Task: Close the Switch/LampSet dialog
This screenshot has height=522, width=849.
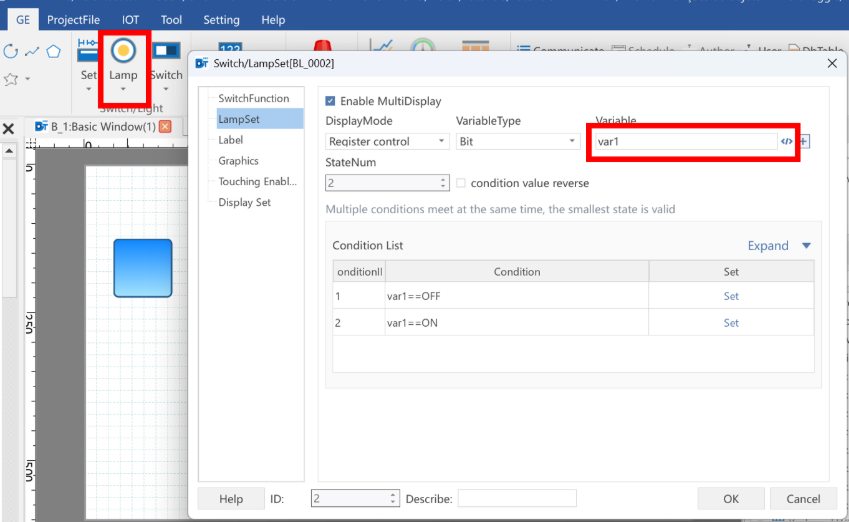Action: click(832, 63)
